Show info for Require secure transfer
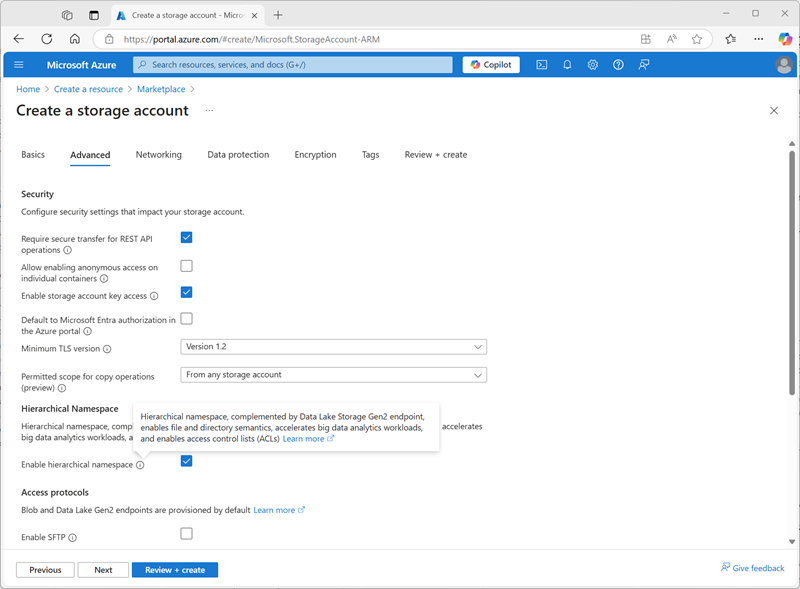 [67, 250]
